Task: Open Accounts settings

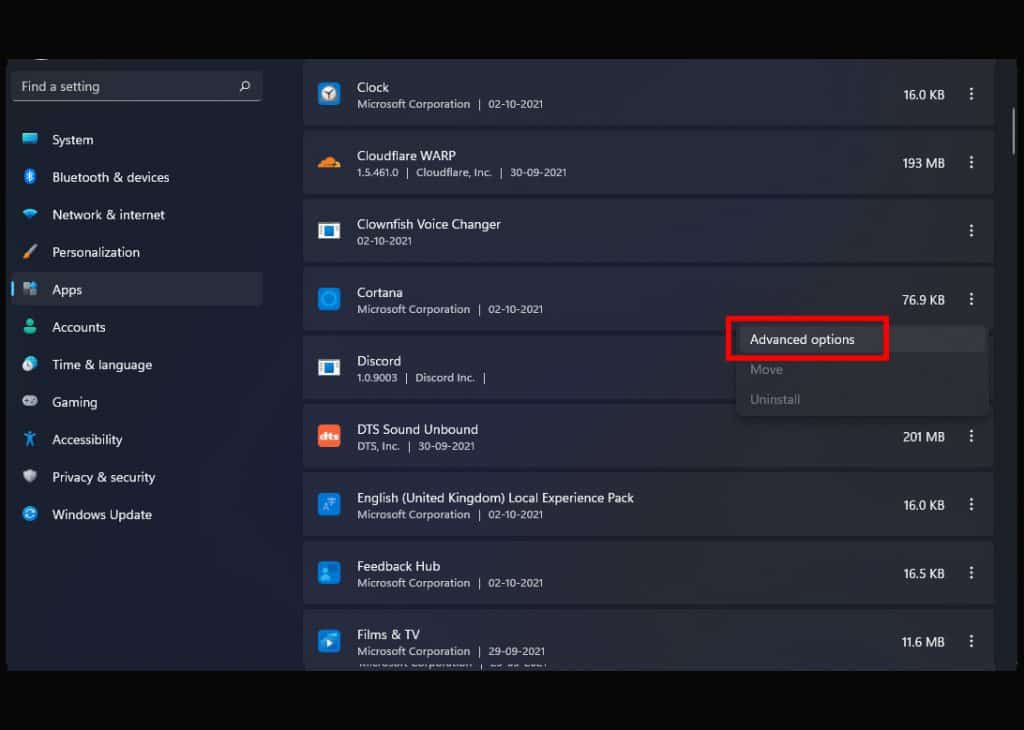Action: pos(137,327)
